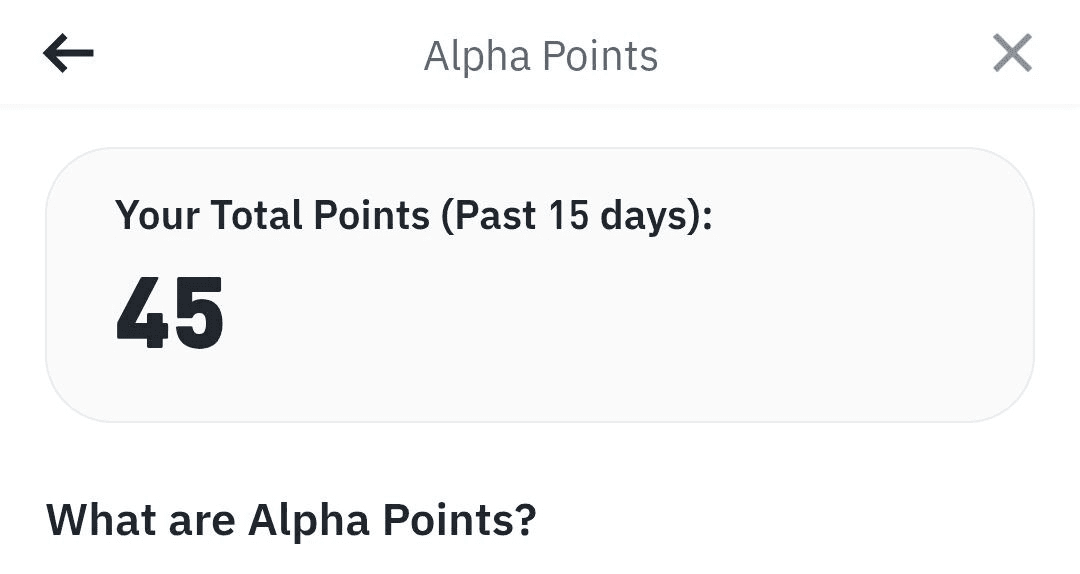Tap the (Past 15 days) text

[577, 216]
